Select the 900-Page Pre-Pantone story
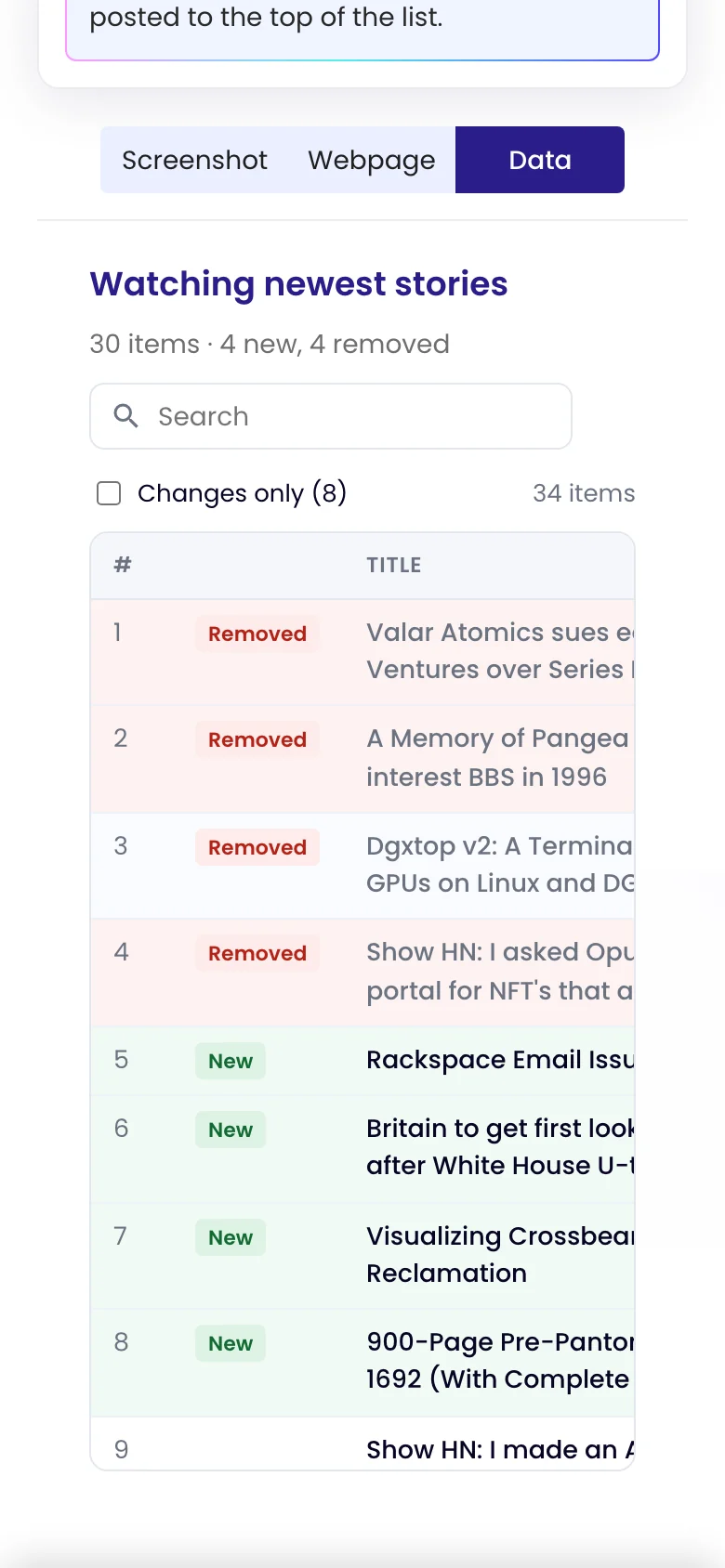This screenshot has width=725, height=1568. [500, 1361]
